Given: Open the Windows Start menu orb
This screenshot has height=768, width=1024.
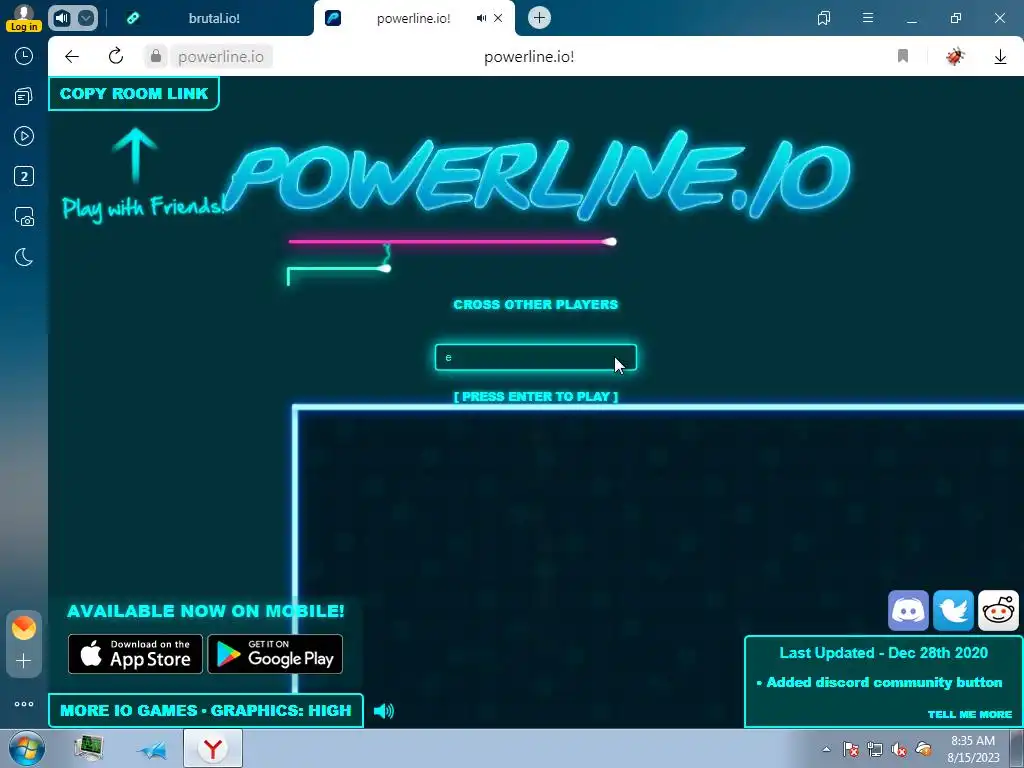Looking at the screenshot, I should (x=27, y=748).
